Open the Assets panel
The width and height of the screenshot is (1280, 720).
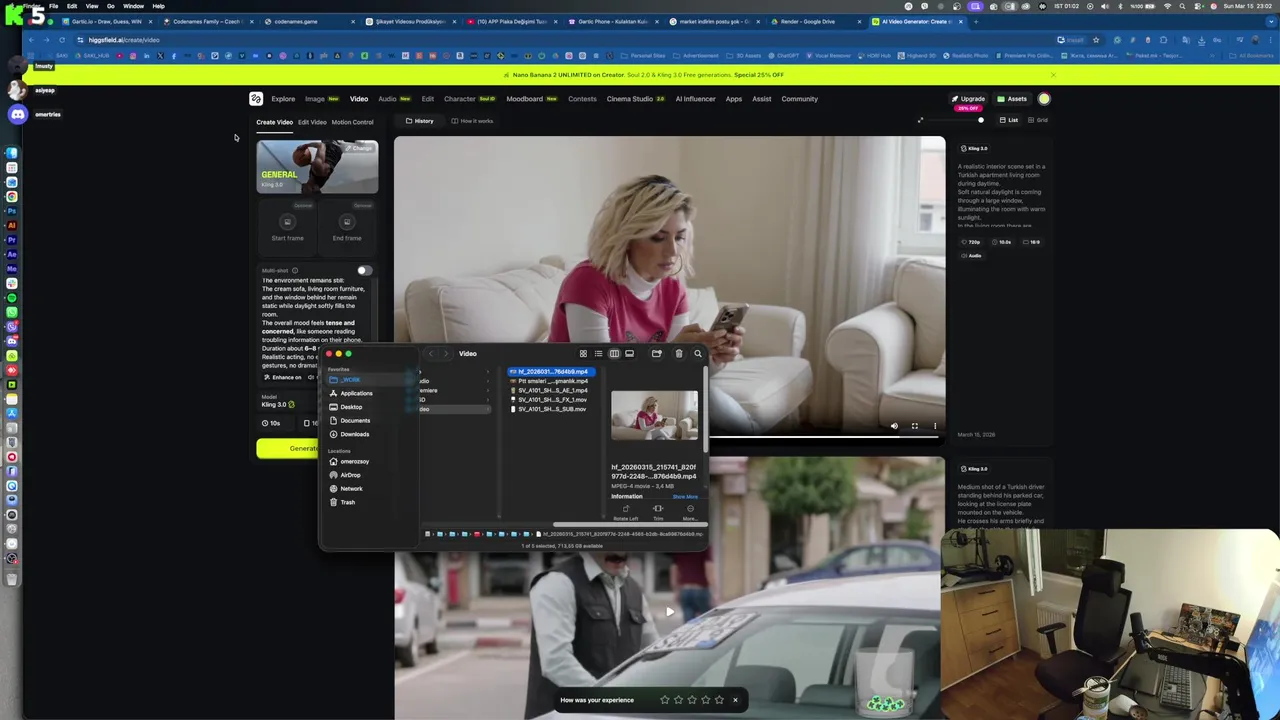click(x=1012, y=99)
